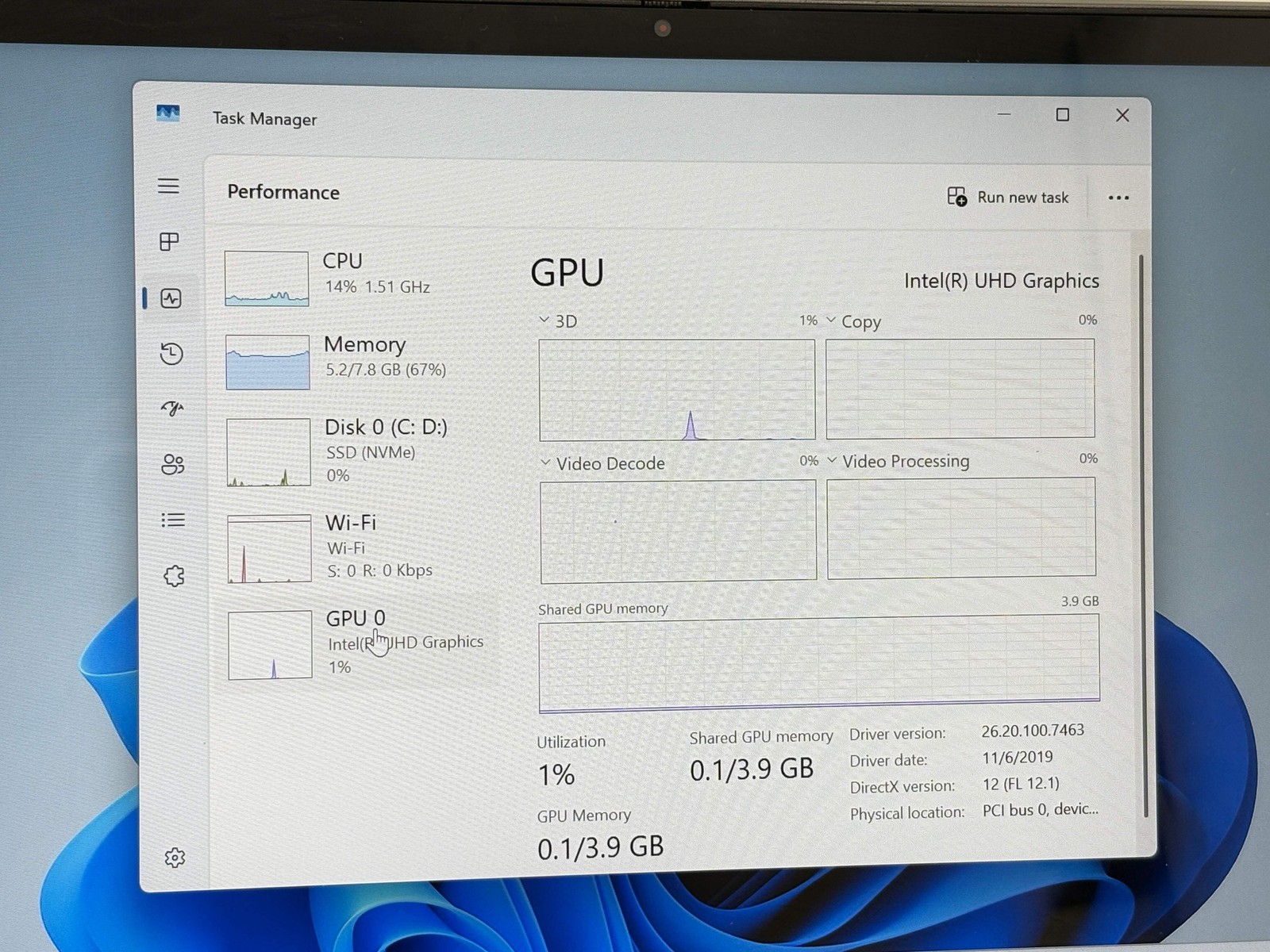Open the Users page icon
This screenshot has height=952, width=1270.
tap(172, 464)
